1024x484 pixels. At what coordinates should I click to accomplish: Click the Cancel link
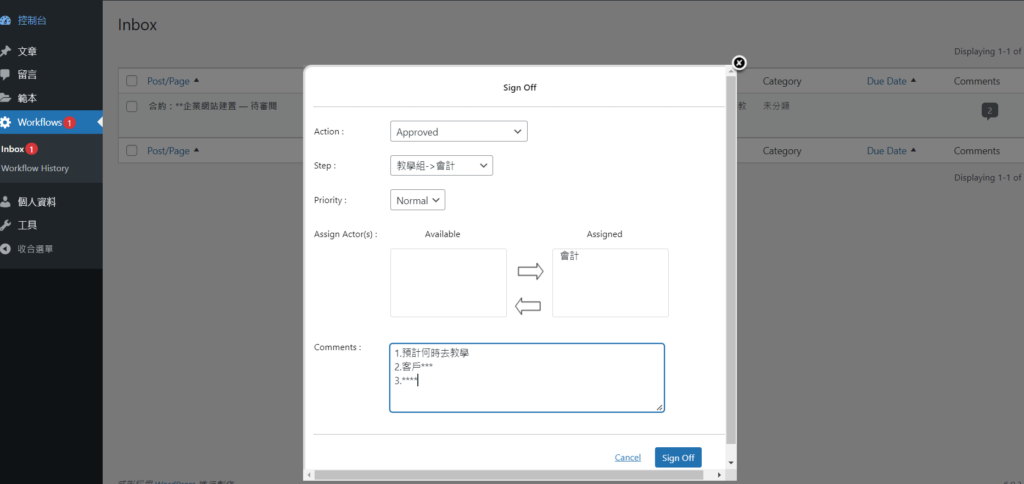627,458
